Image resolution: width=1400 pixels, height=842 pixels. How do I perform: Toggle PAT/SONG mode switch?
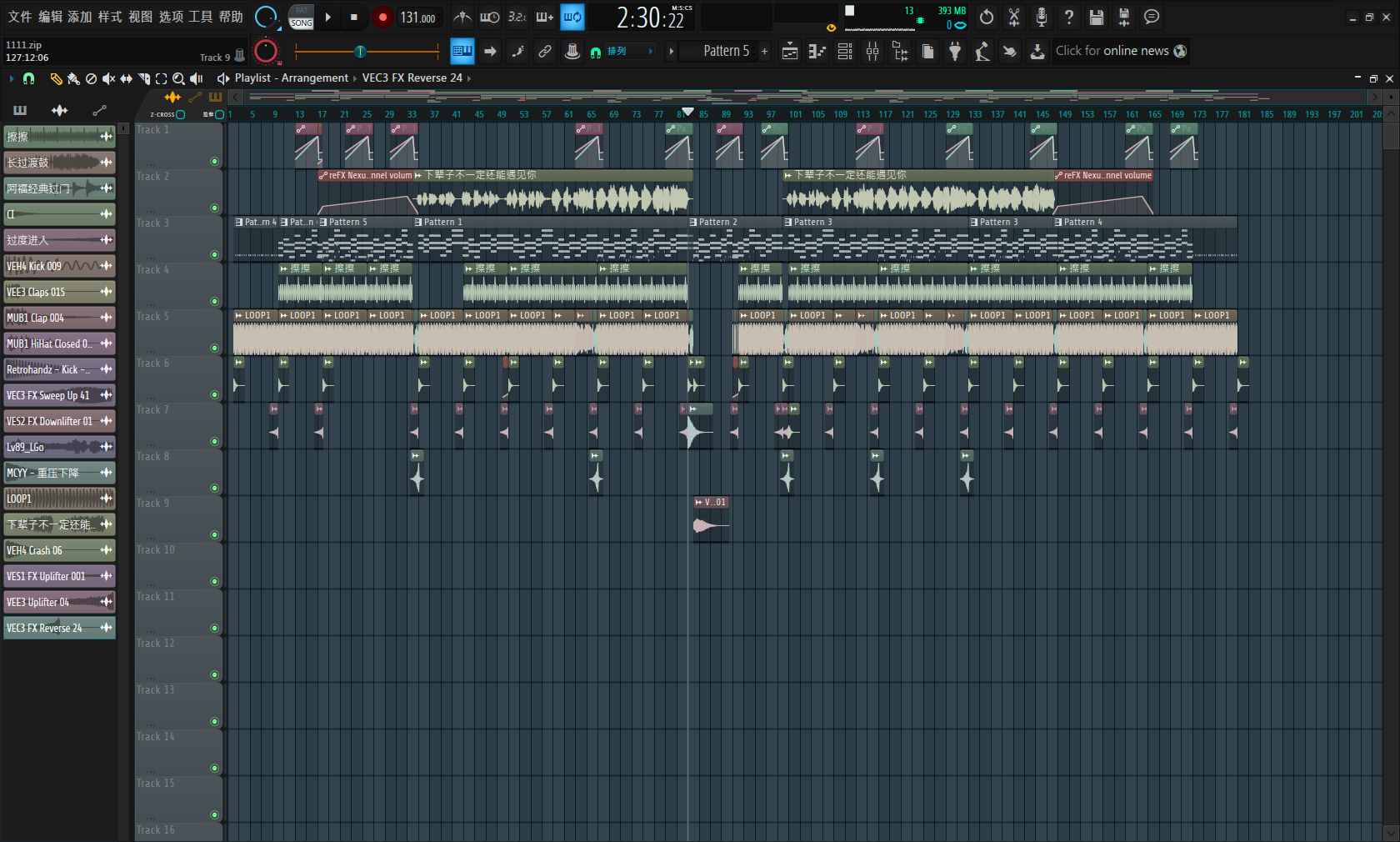pos(301,18)
